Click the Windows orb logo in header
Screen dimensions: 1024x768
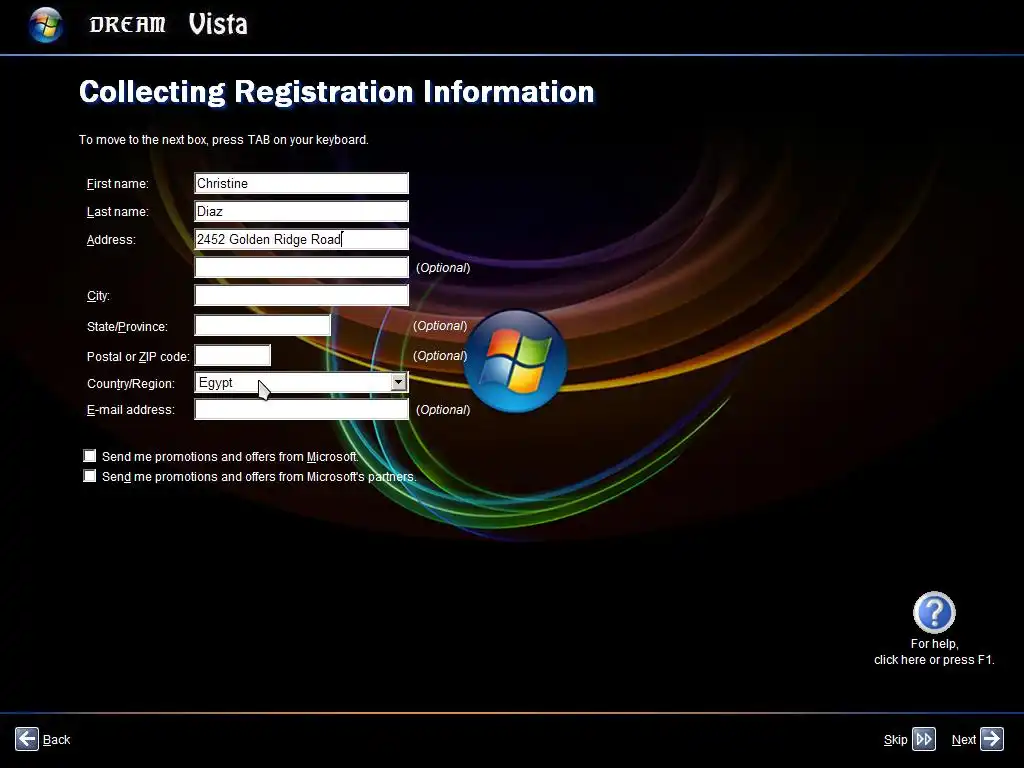46,25
